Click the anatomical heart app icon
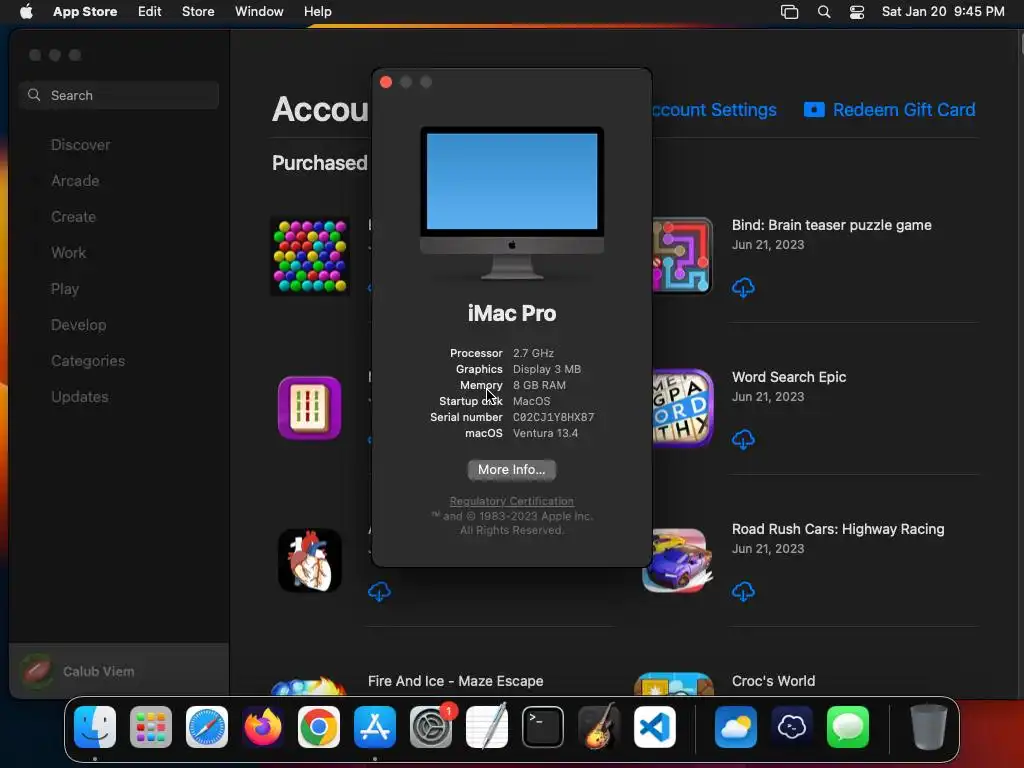This screenshot has width=1024, height=768. point(310,560)
